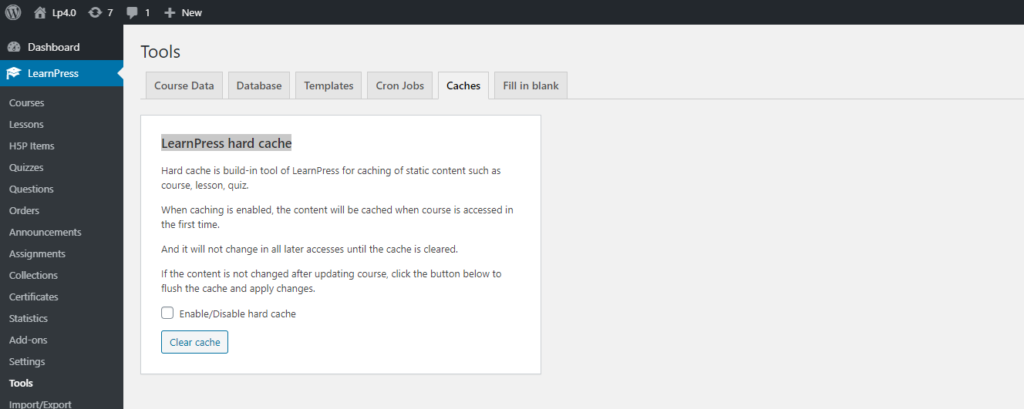The width and height of the screenshot is (1024, 409).
Task: Open the Fill in blank tab
Action: pos(530,86)
